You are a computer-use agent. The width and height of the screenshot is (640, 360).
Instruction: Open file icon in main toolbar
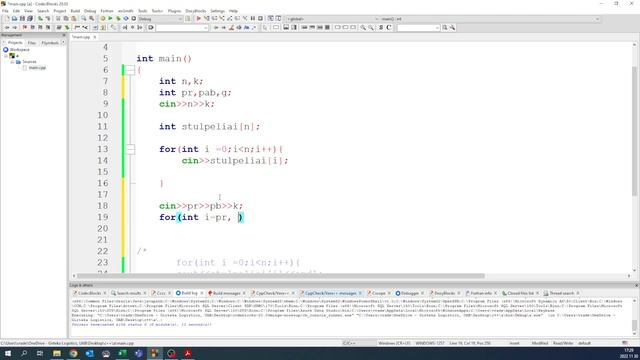(14, 19)
